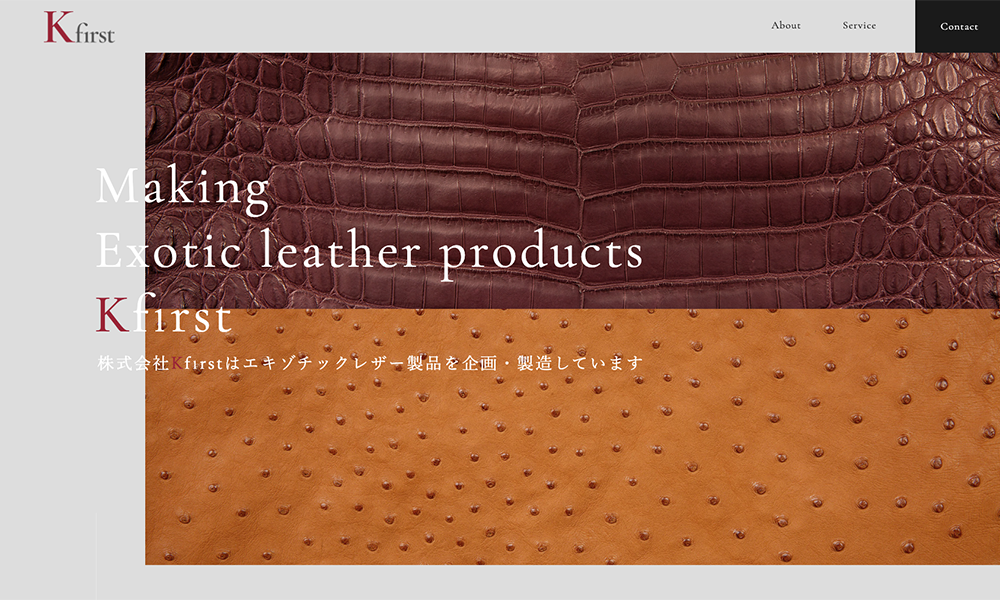Click the "Making" headline word

point(183,189)
